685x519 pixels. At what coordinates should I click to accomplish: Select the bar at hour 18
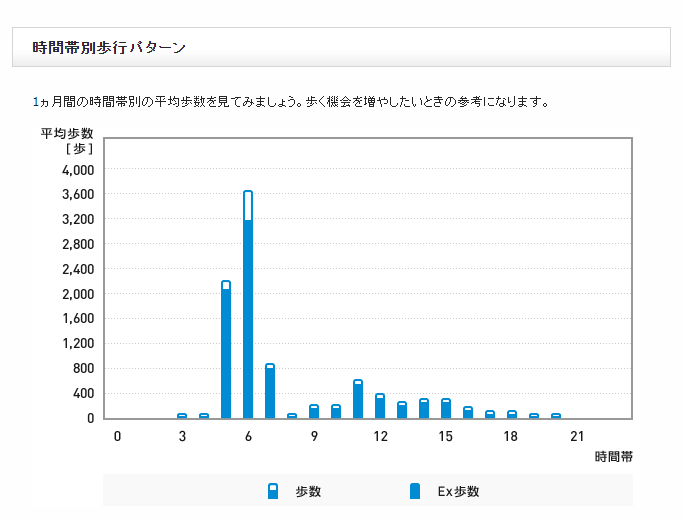[x=512, y=415]
